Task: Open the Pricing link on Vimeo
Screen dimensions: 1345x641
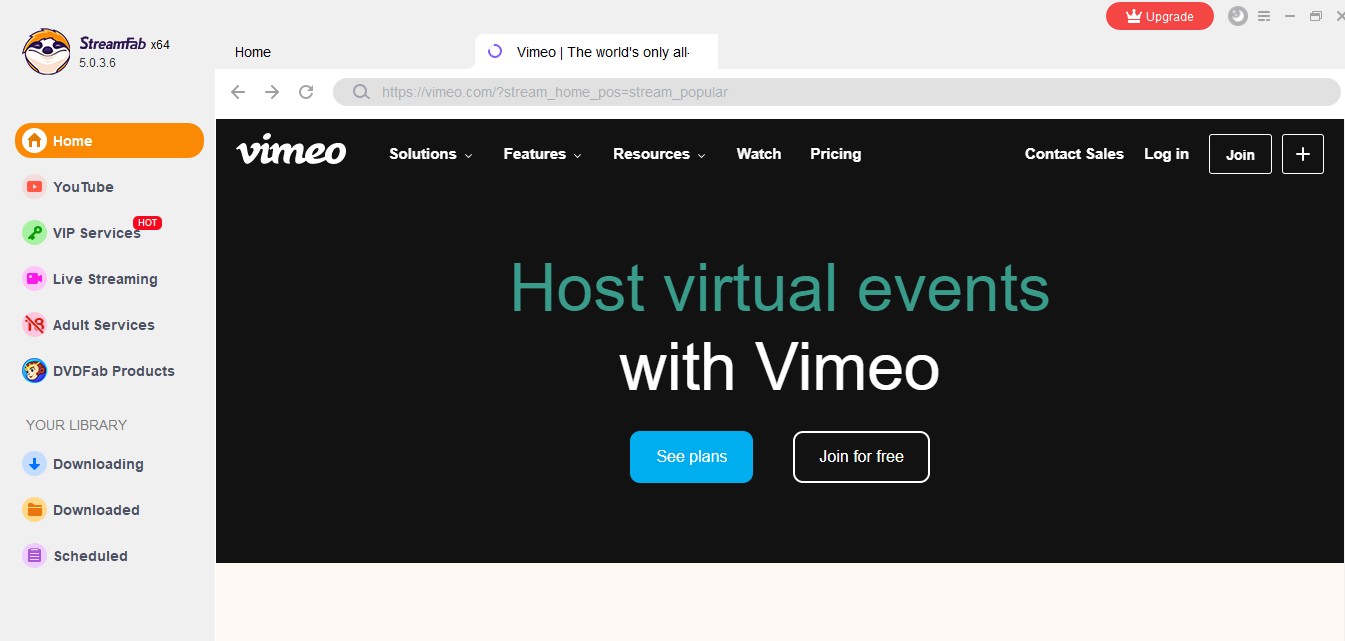Action: (836, 154)
